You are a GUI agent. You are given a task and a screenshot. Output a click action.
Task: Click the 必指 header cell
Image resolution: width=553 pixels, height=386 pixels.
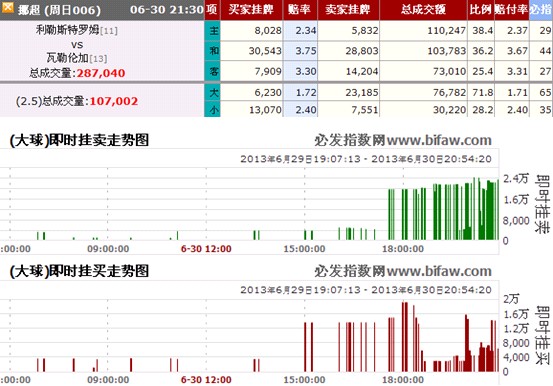[x=541, y=10]
